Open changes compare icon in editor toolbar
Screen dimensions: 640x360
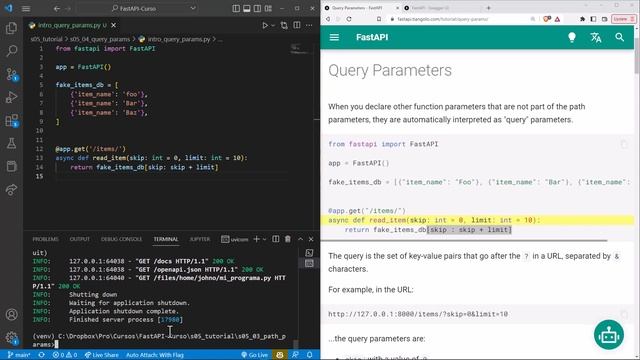pos(284,25)
